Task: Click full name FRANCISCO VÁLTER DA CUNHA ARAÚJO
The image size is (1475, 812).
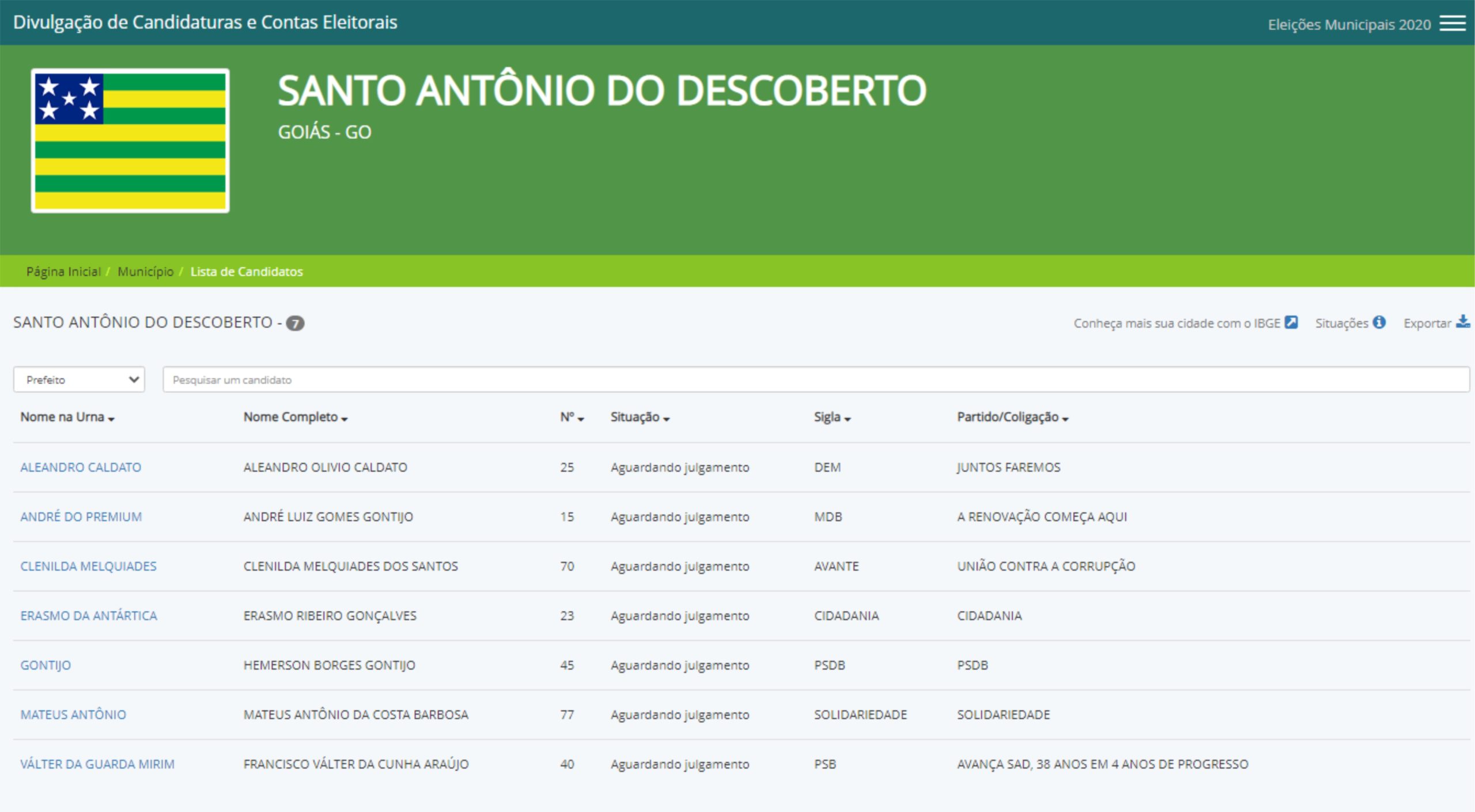Action: tap(355, 764)
